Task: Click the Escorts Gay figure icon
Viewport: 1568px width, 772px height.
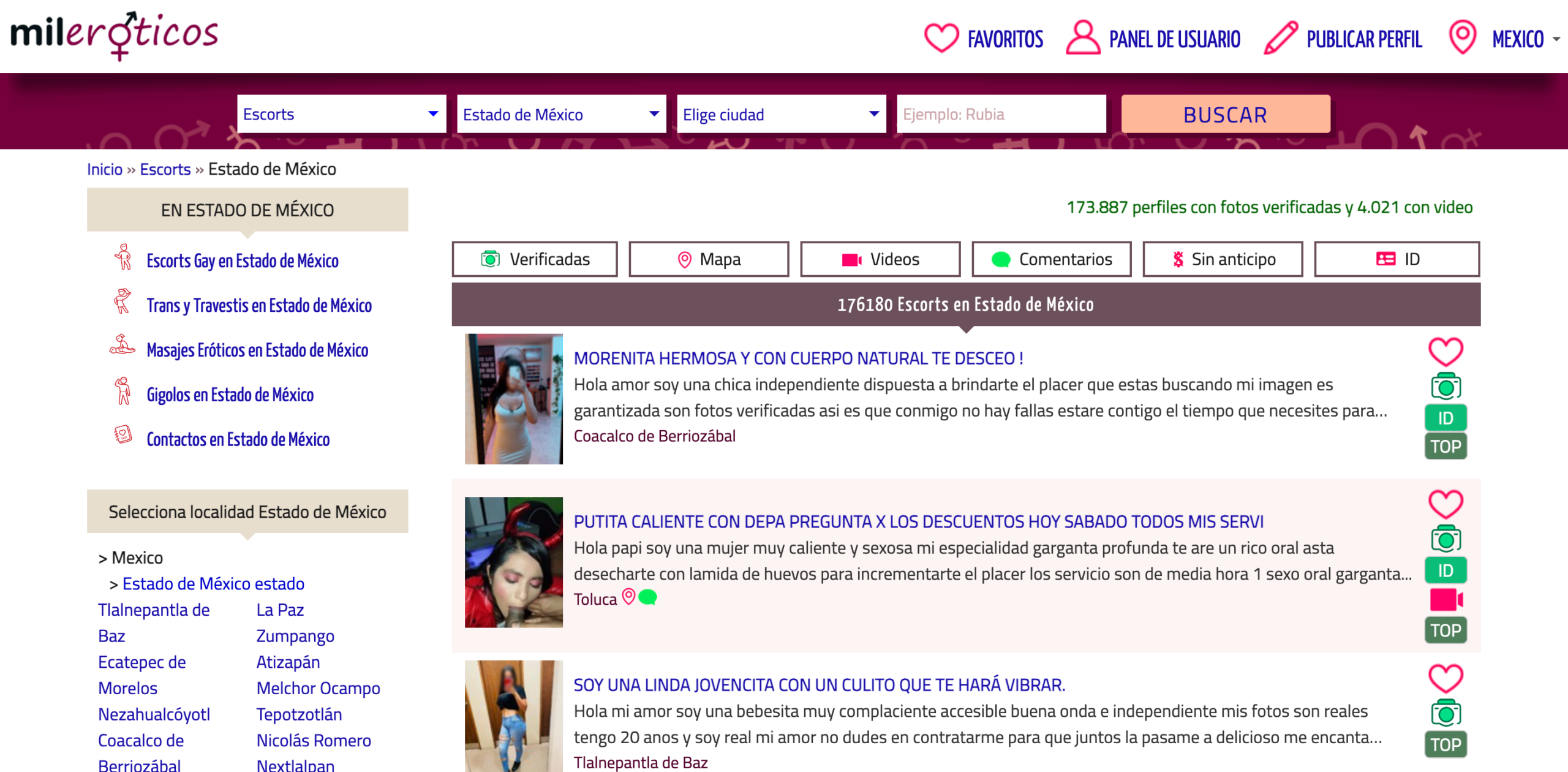Action: [123, 257]
